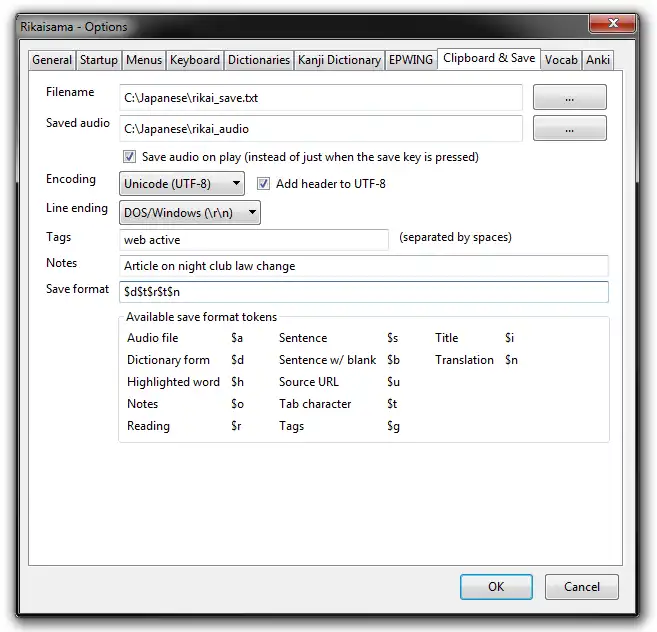The width and height of the screenshot is (657, 632).
Task: Click the $o notes token
Action: click(237, 404)
